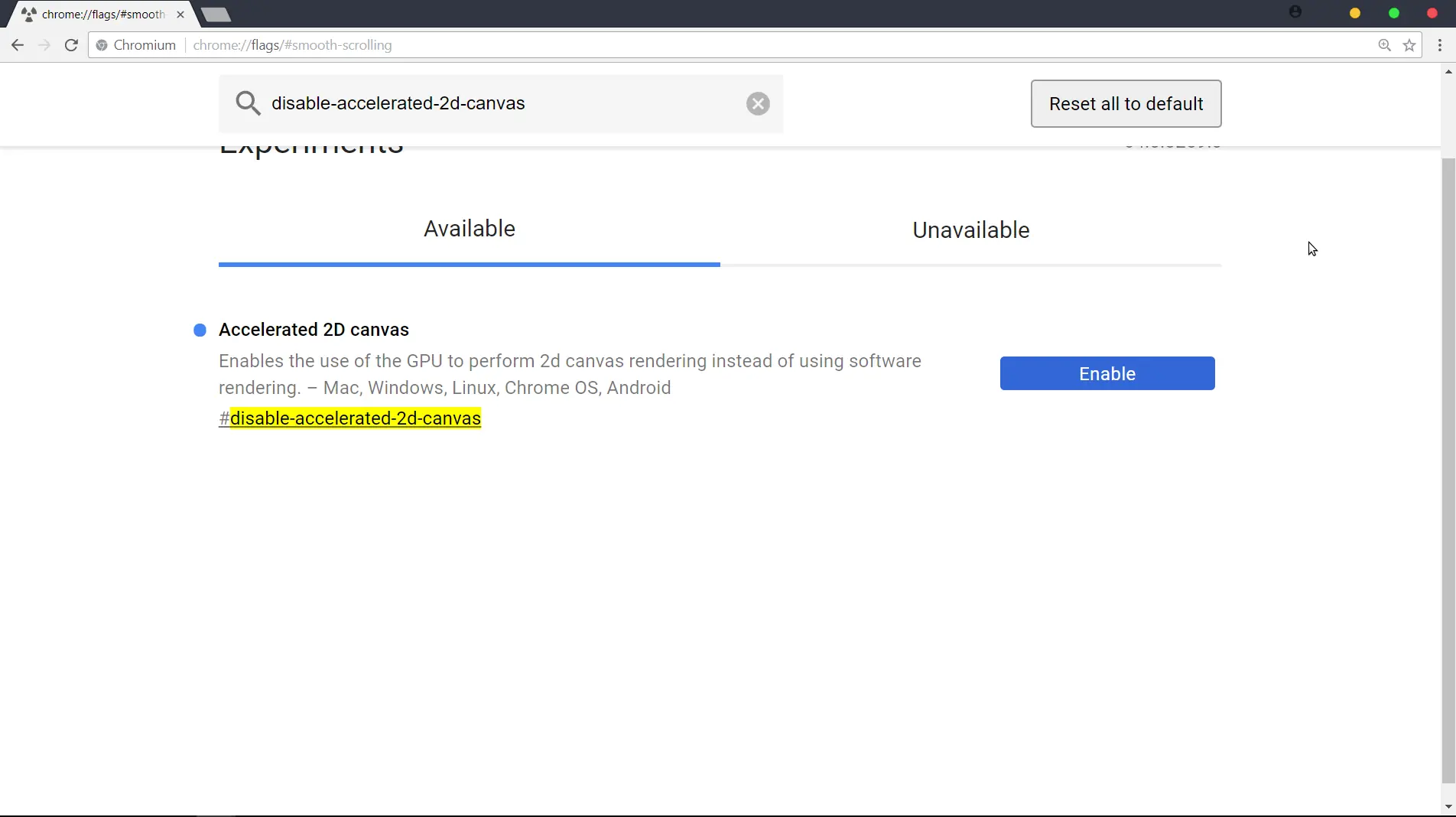
Task: Clear the flags search with the X icon
Action: [x=758, y=103]
